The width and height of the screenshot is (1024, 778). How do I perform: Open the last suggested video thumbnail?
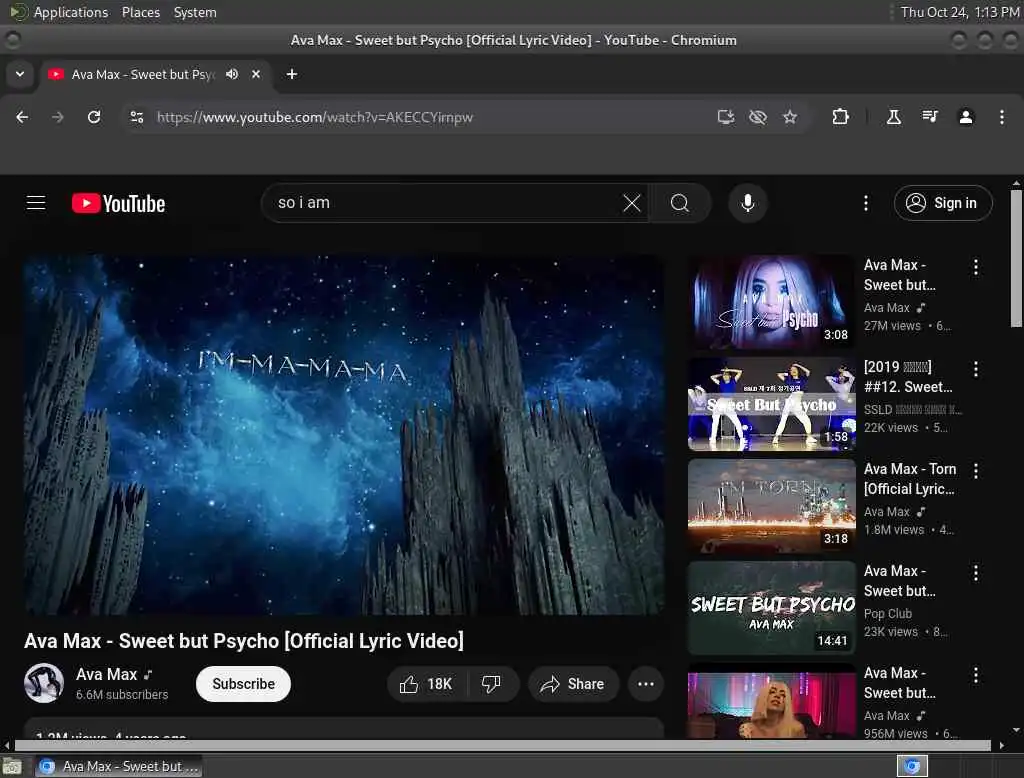pos(772,702)
